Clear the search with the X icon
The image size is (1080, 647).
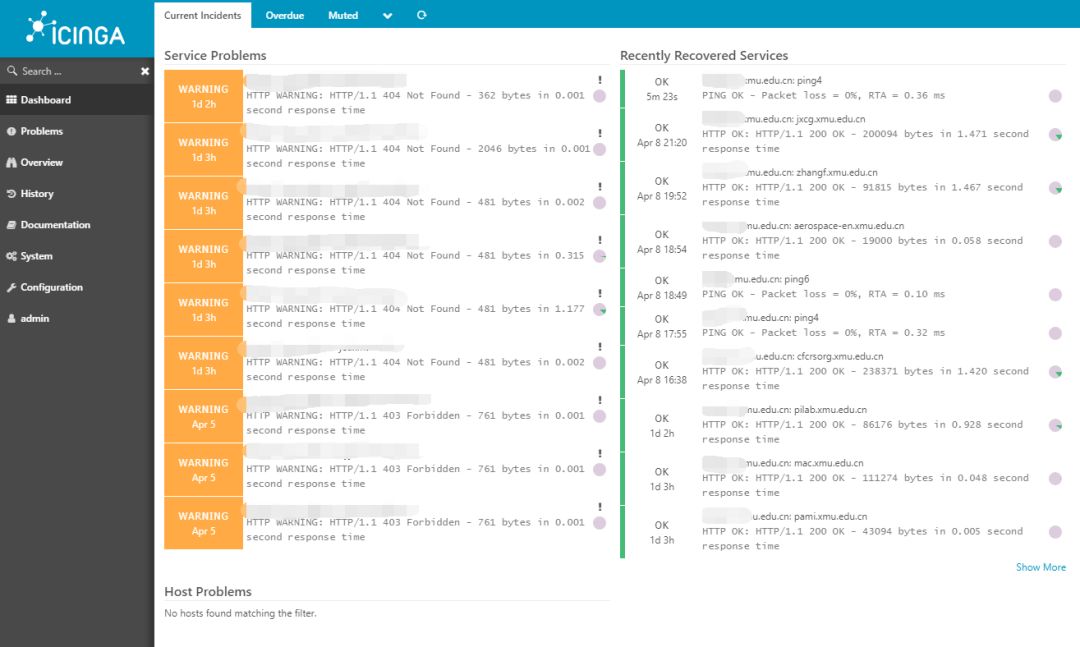pyautogui.click(x=145, y=71)
